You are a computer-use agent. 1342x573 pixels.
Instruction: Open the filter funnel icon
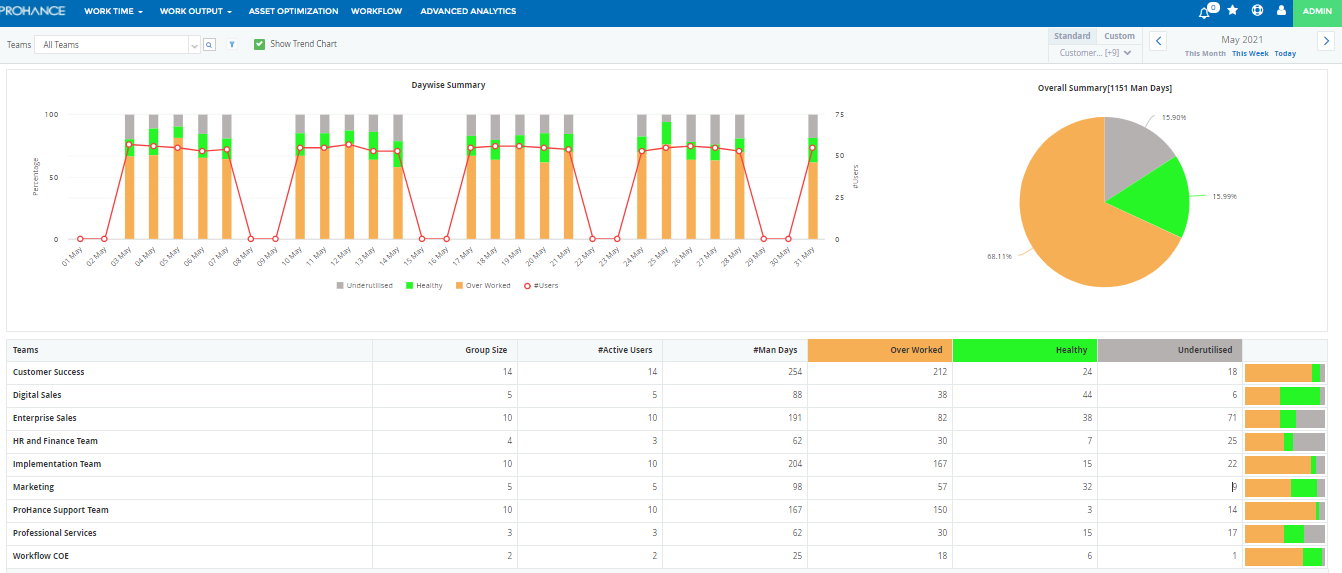tap(232, 45)
